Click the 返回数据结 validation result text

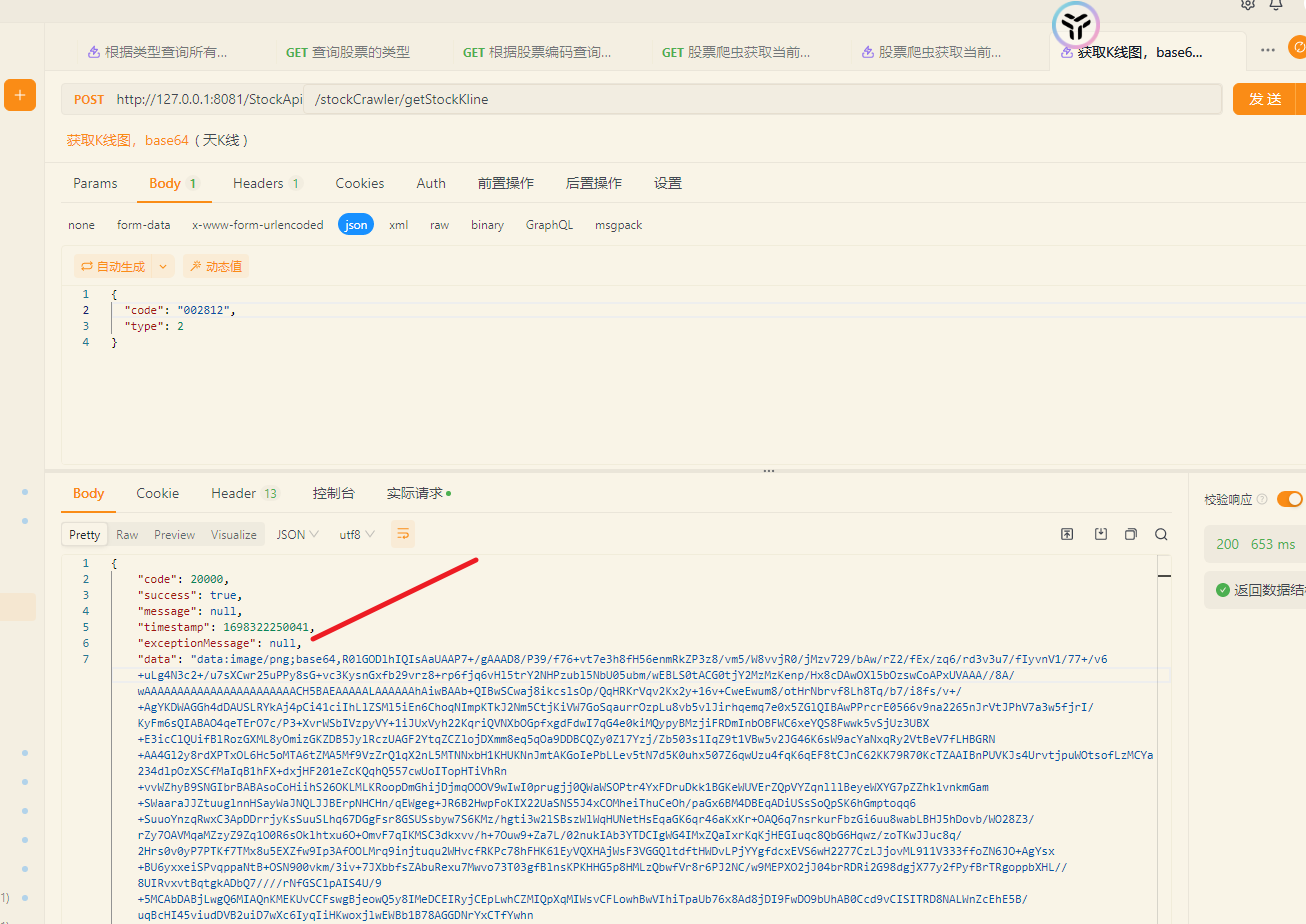point(1269,590)
